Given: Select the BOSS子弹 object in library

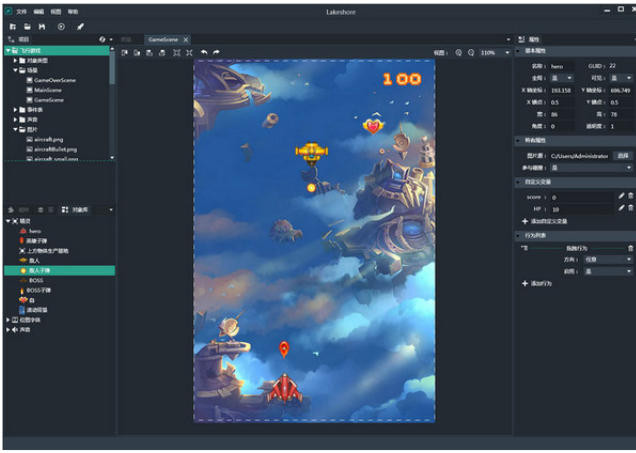Looking at the screenshot, I should tap(39, 290).
